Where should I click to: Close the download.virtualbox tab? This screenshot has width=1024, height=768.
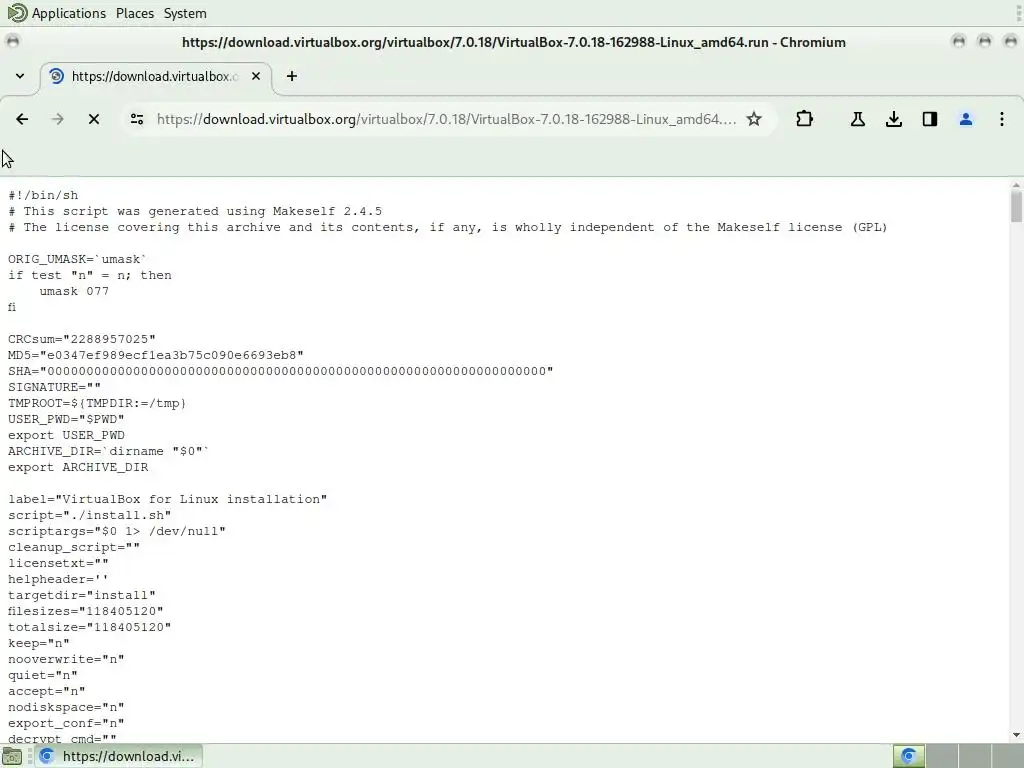pyautogui.click(x=256, y=76)
